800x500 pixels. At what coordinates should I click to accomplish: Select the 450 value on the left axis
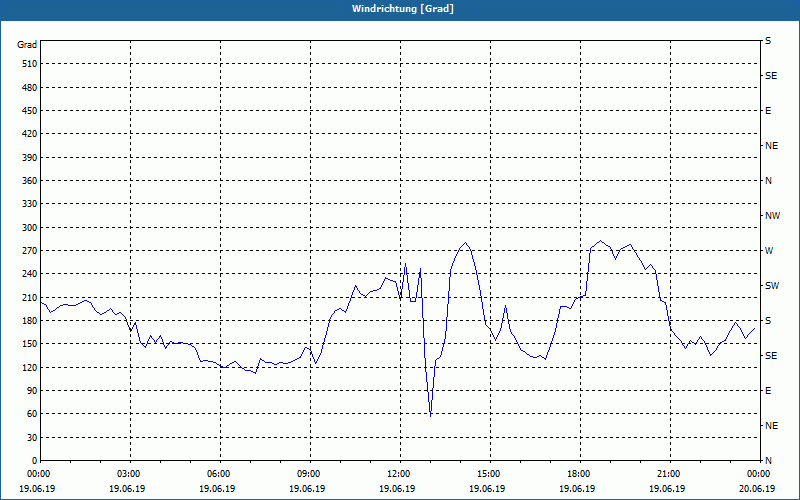click(x=30, y=111)
